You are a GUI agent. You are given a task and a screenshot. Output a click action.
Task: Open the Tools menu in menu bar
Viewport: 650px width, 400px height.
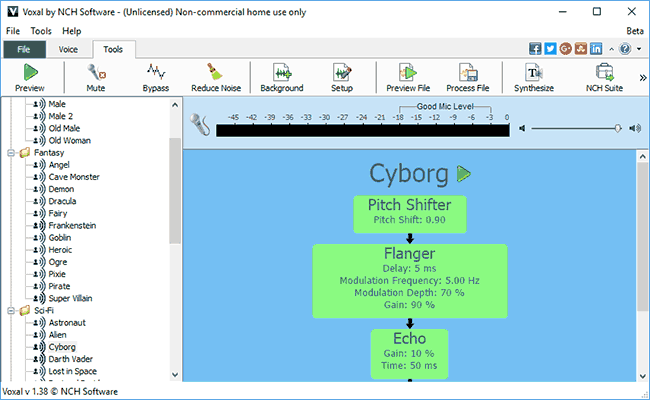[x=41, y=31]
